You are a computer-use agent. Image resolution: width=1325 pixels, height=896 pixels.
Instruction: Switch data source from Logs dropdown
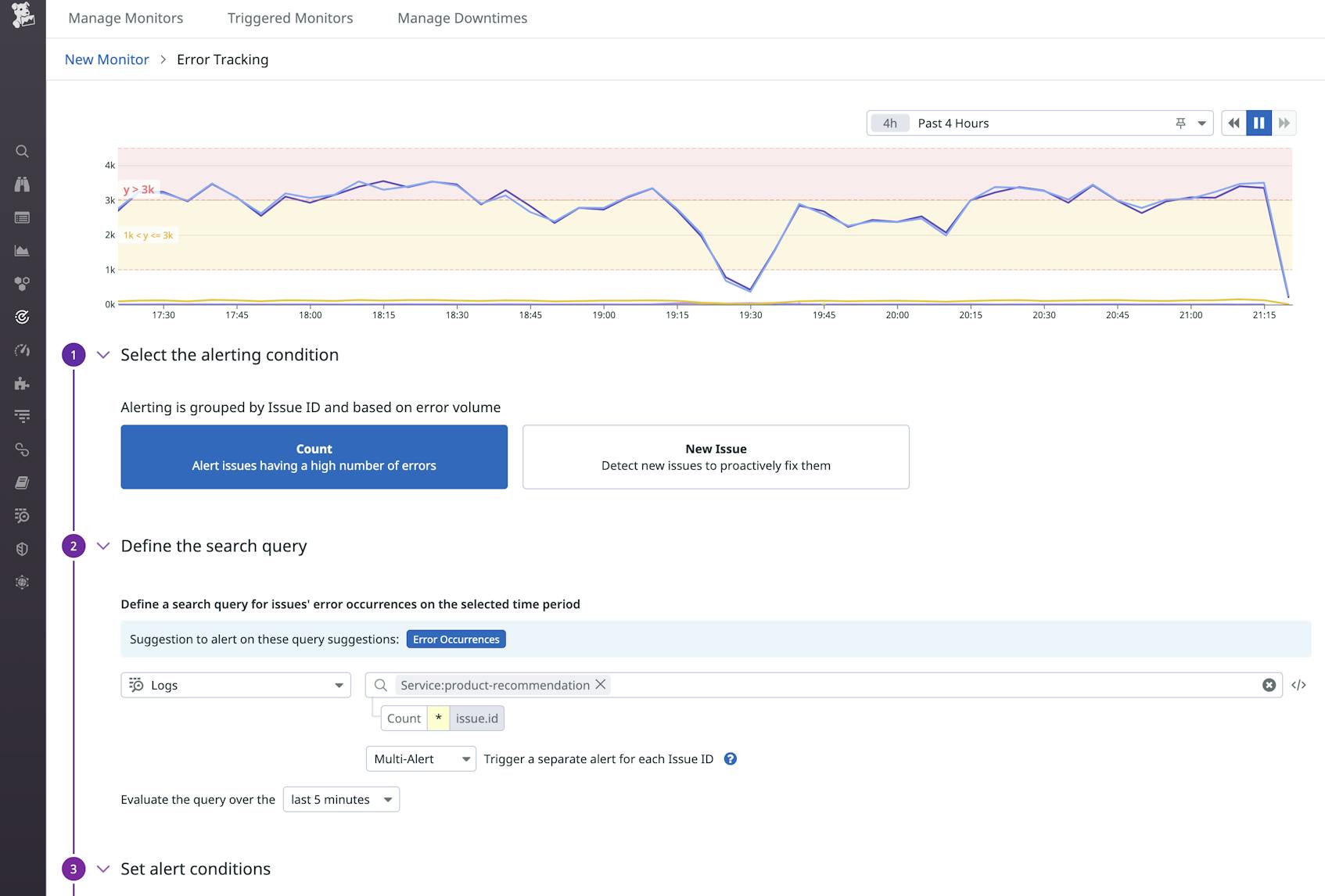[x=235, y=685]
